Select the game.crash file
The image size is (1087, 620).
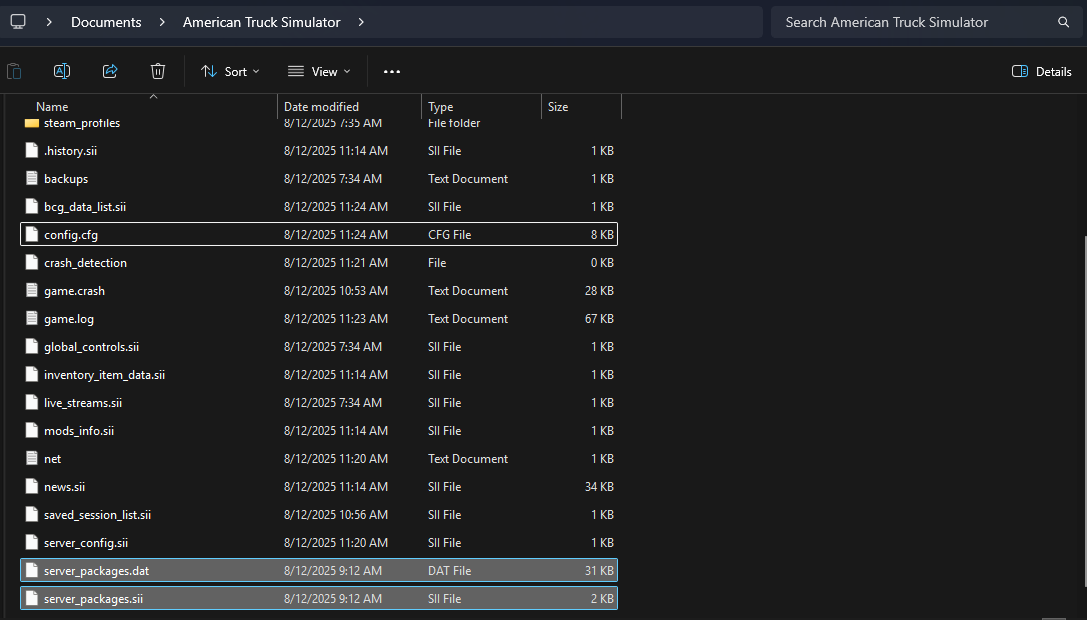tap(319, 291)
